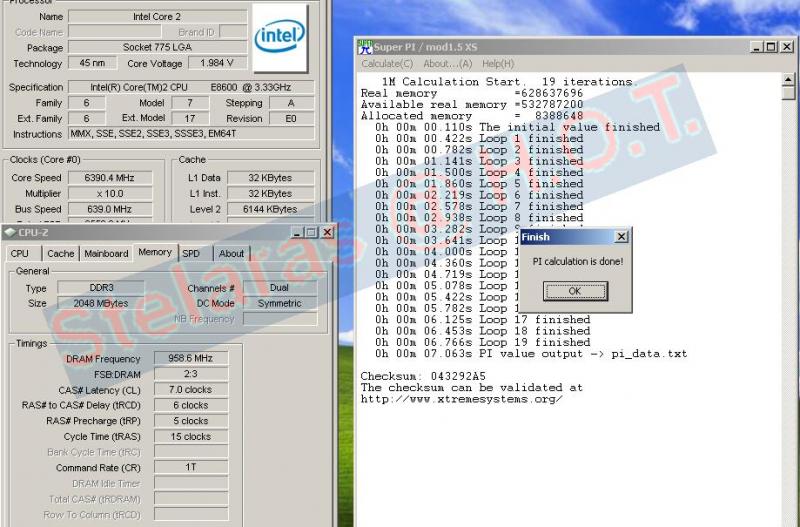Open the SPD tab in CPU-Z
The height and width of the screenshot is (527, 800).
point(191,254)
